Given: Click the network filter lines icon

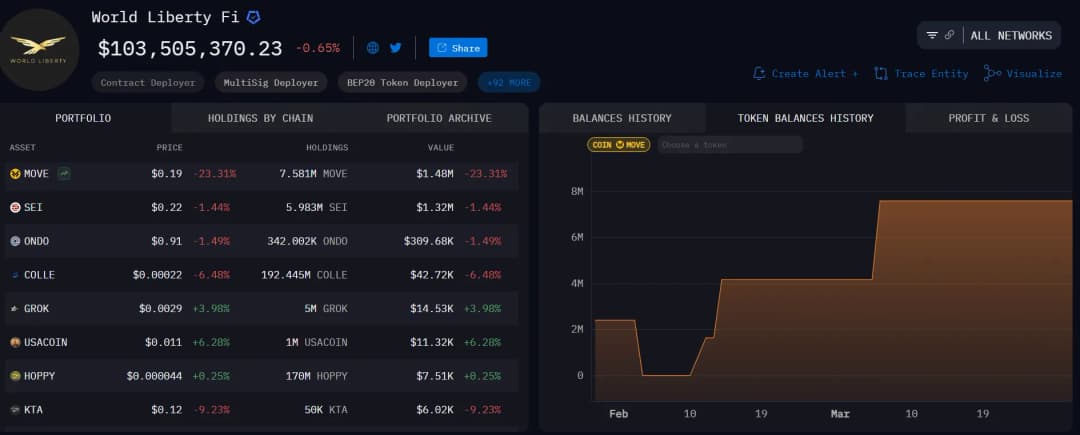Looking at the screenshot, I should pos(932,35).
